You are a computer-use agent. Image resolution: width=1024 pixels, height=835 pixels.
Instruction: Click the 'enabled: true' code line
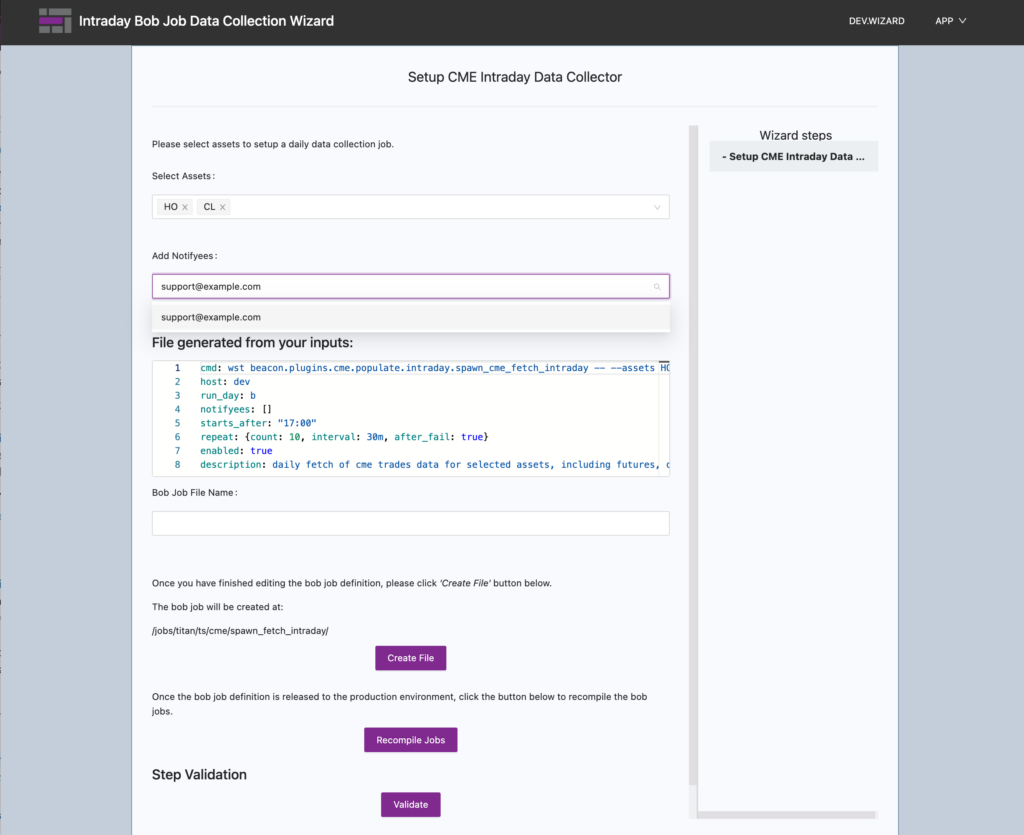tap(236, 450)
